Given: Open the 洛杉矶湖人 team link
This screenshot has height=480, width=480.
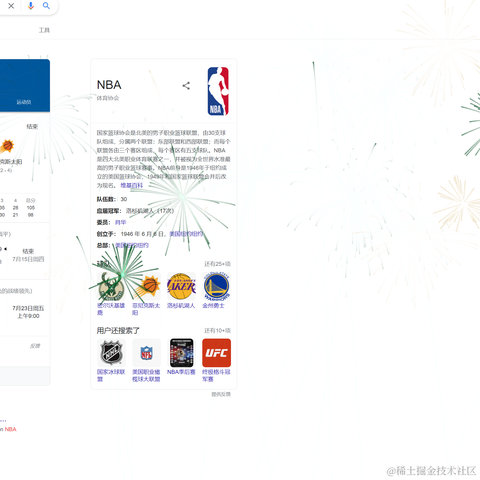Looking at the screenshot, I should pos(181,305).
